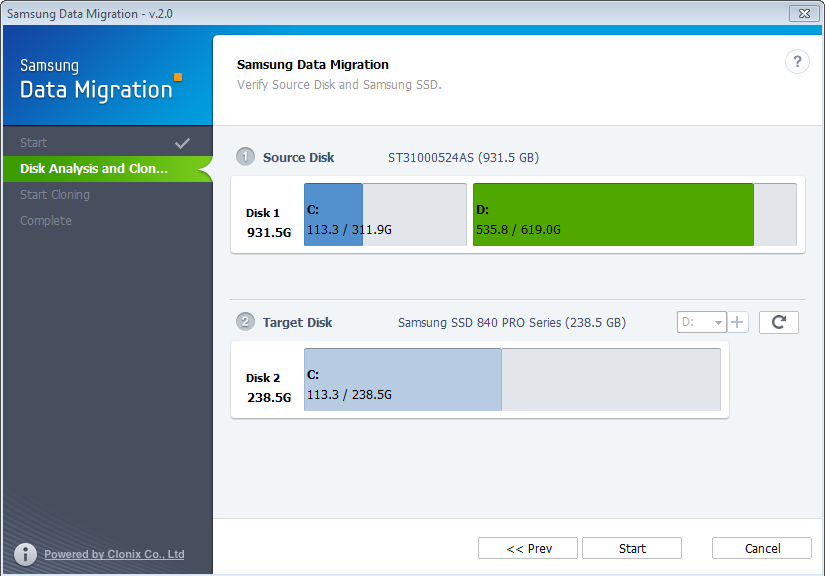Open Powered by Clonix Co., Ltd link
The height and width of the screenshot is (576, 825).
114,554
